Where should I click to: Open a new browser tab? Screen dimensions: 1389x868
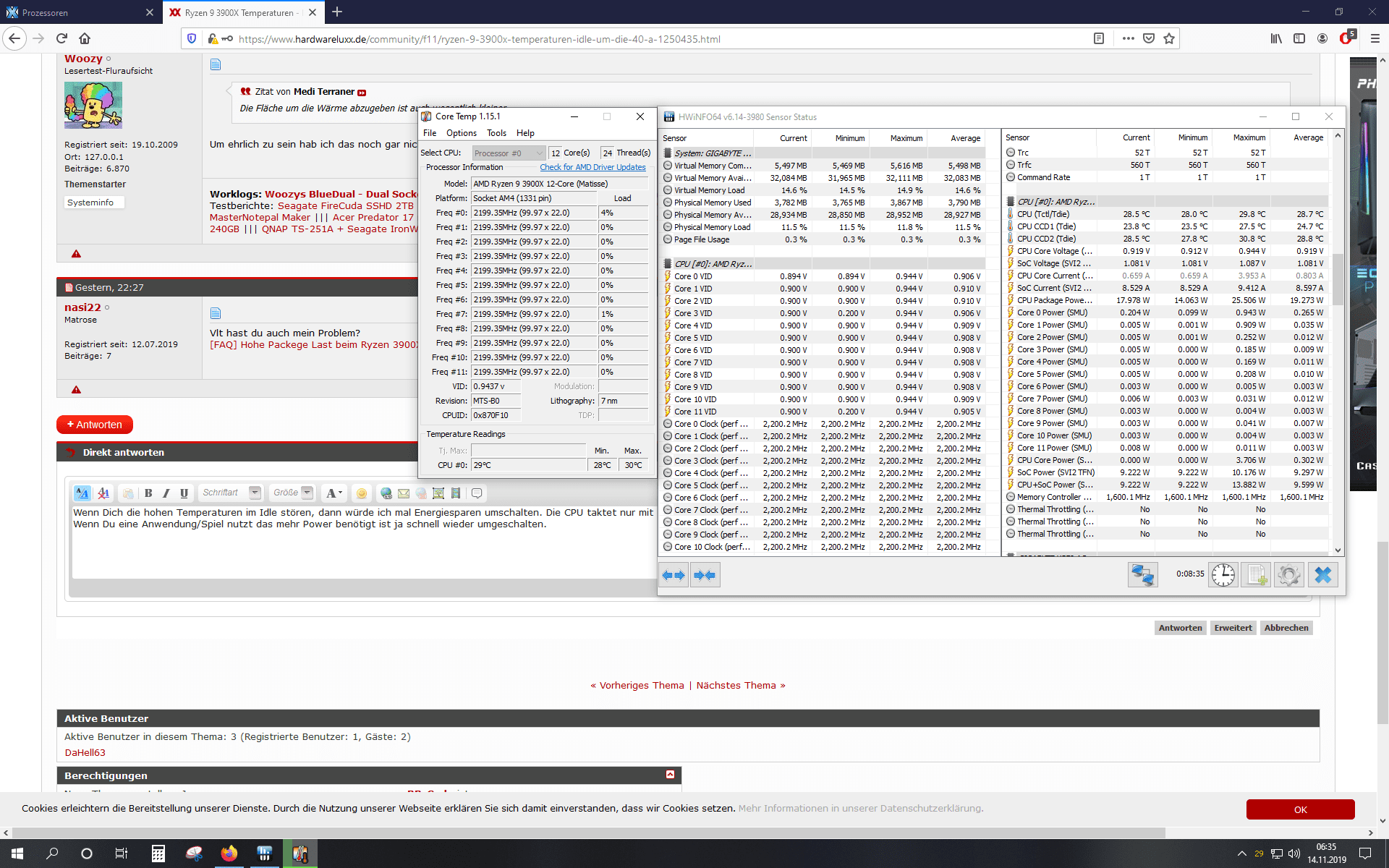[337, 12]
